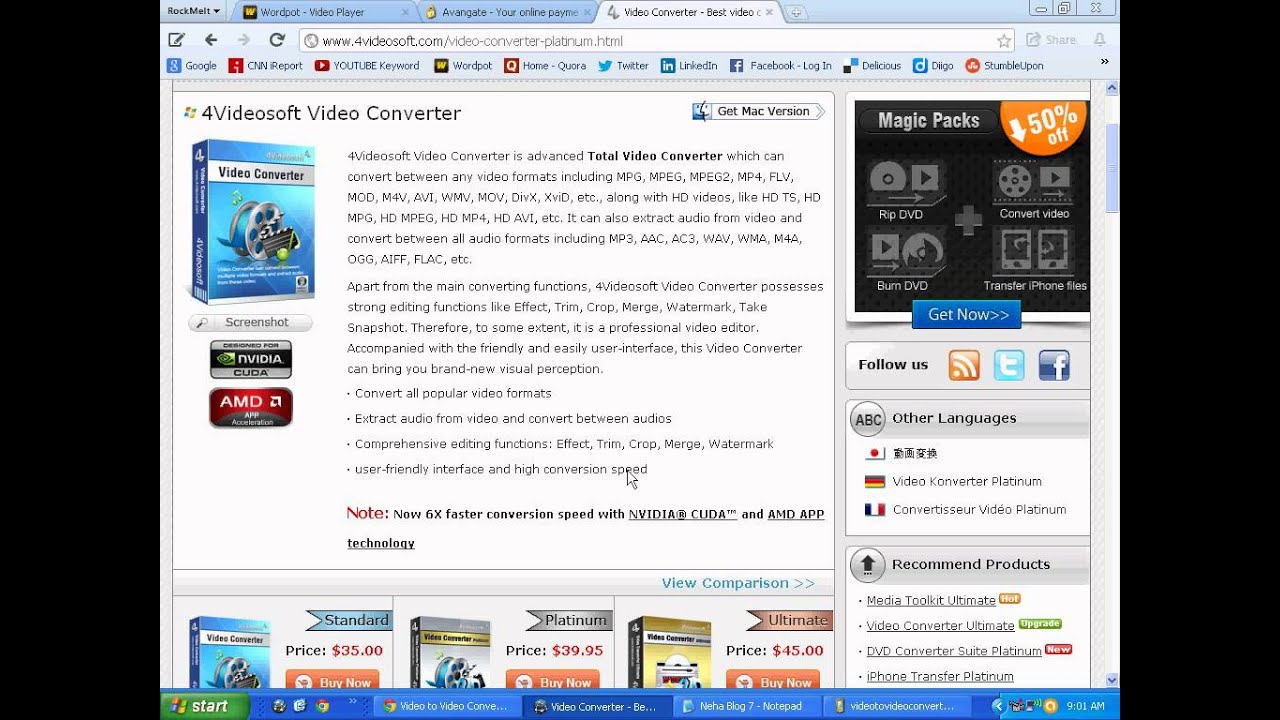Image resolution: width=1280 pixels, height=720 pixels.
Task: Switch to the Wordpot - Video Player tab
Action: pyautogui.click(x=325, y=12)
